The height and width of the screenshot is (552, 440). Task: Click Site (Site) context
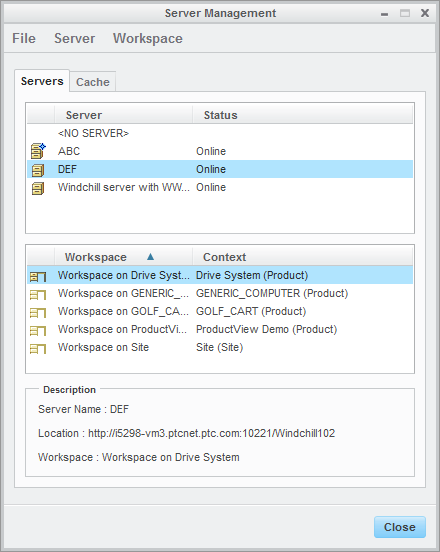[x=220, y=347]
